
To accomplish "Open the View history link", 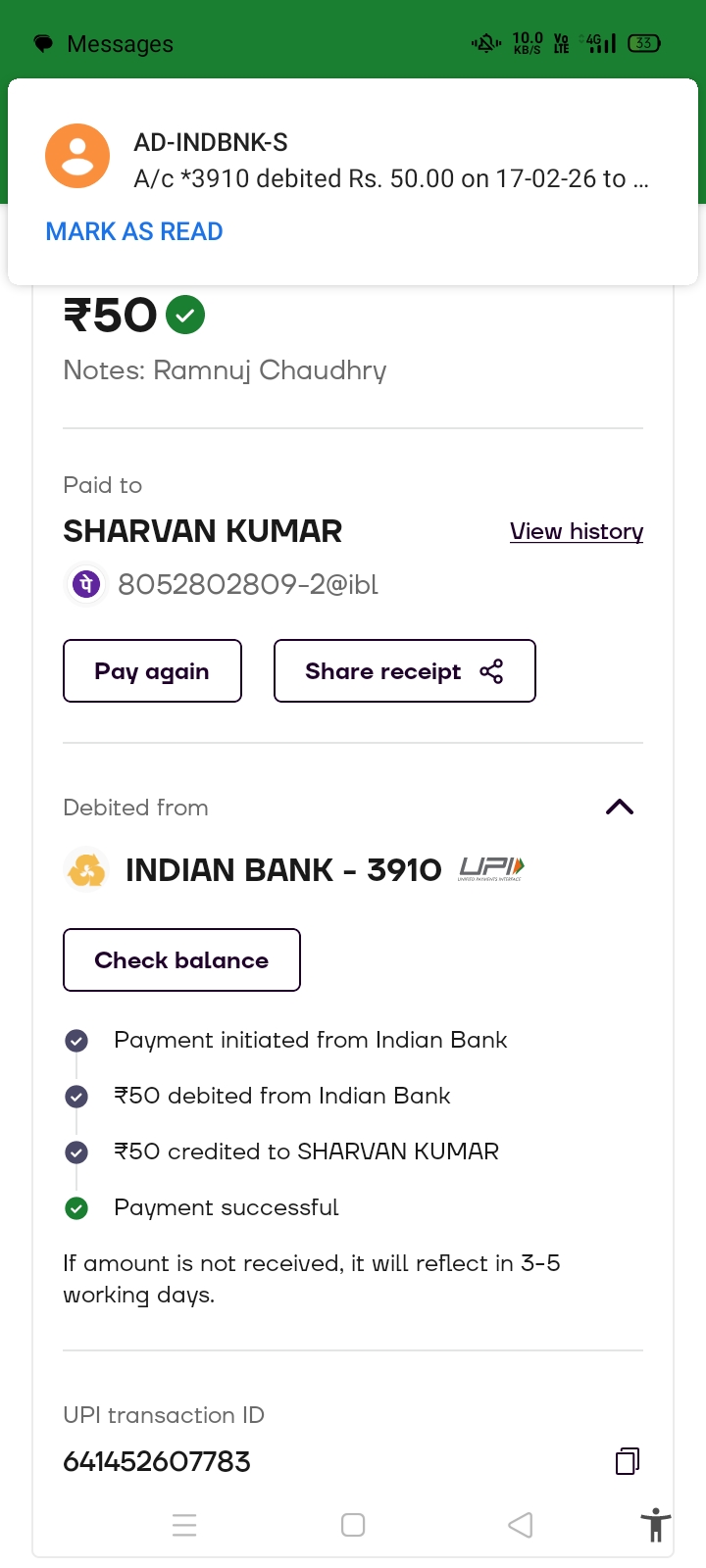I will click(x=577, y=531).
